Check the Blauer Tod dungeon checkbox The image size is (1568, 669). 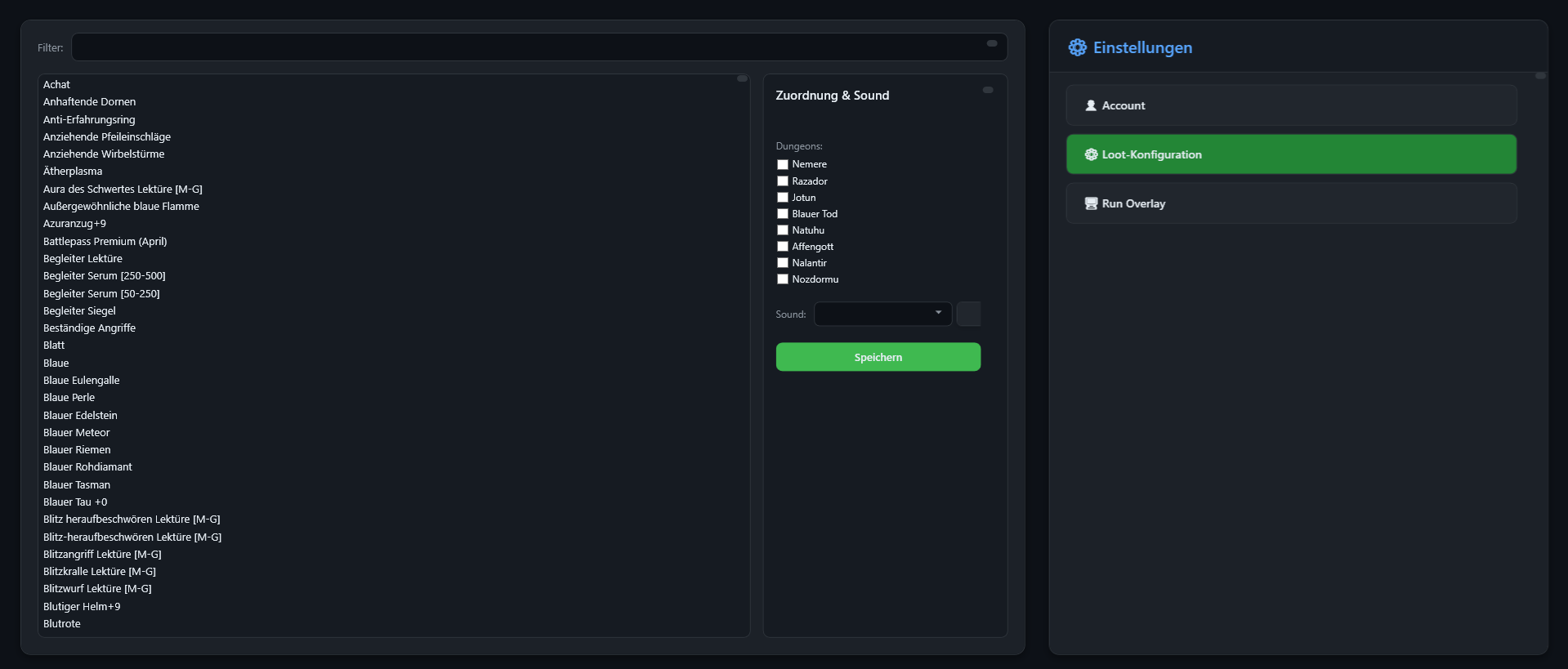(782, 214)
